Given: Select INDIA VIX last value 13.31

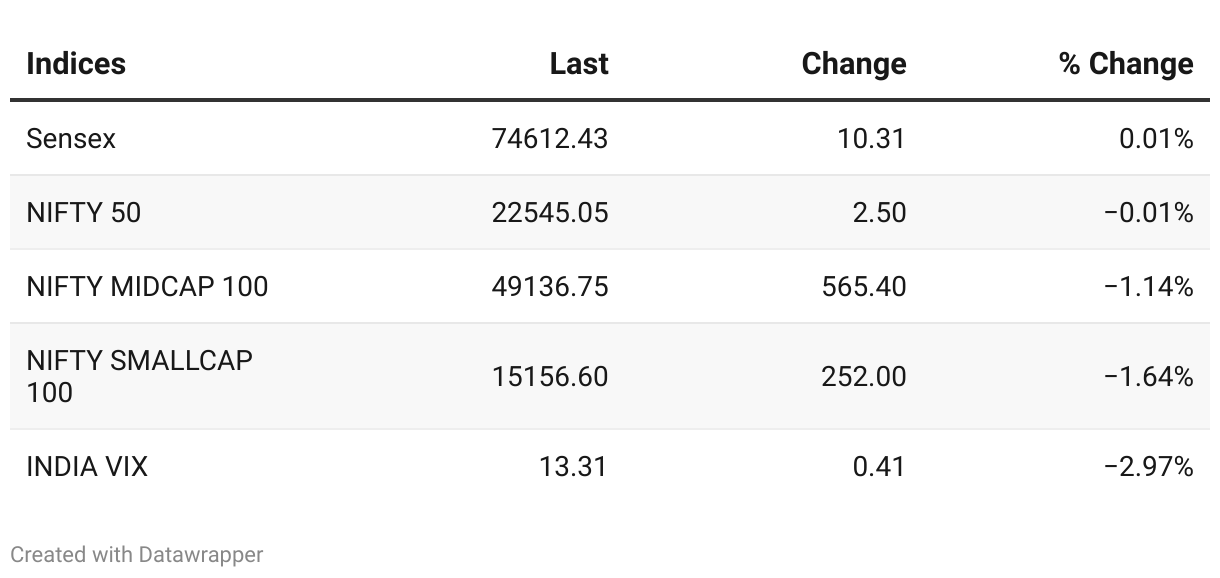Looking at the screenshot, I should 573,467.
